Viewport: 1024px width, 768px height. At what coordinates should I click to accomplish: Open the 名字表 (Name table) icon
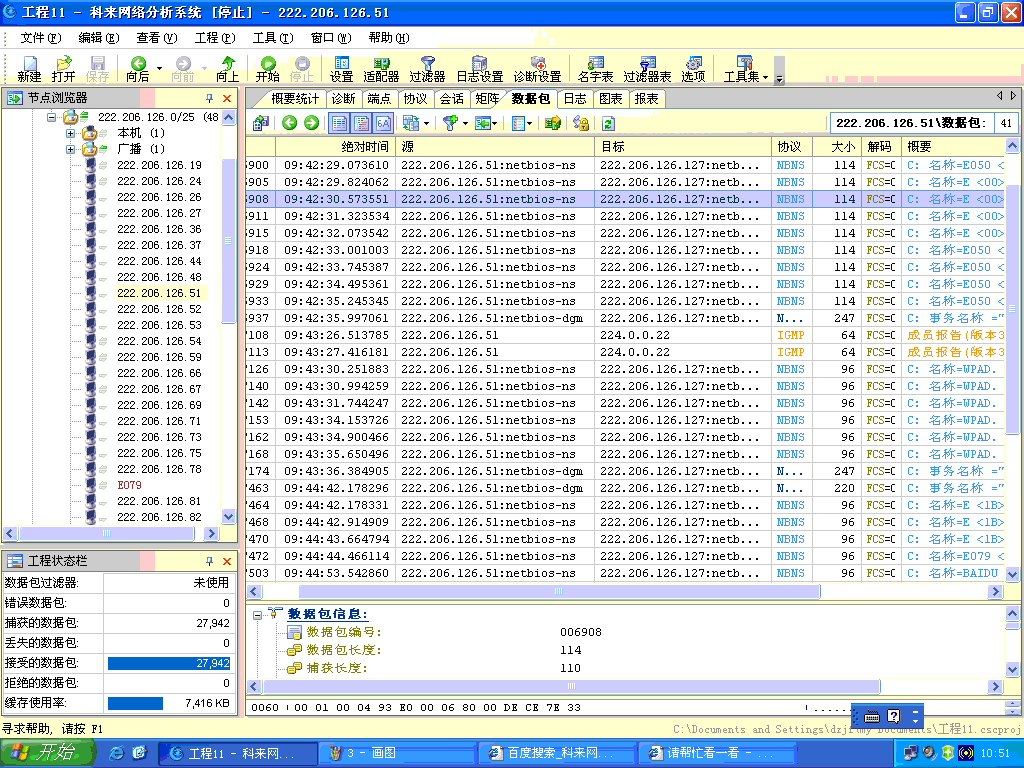tap(596, 68)
